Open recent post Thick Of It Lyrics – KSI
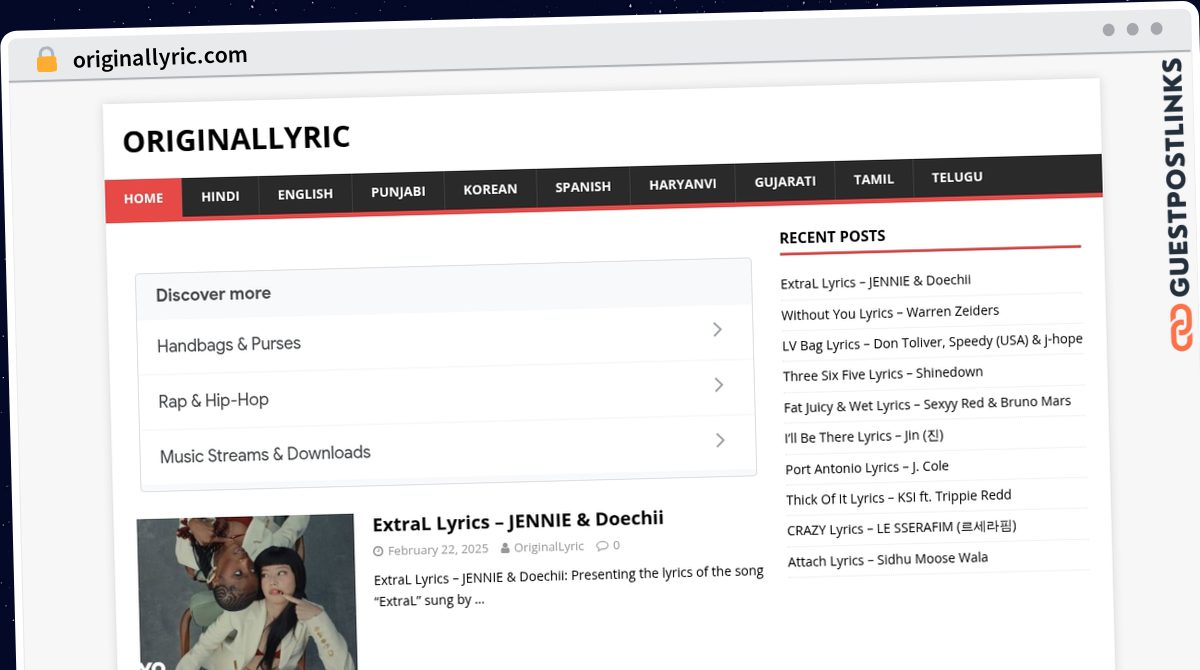The image size is (1200, 670). (899, 497)
